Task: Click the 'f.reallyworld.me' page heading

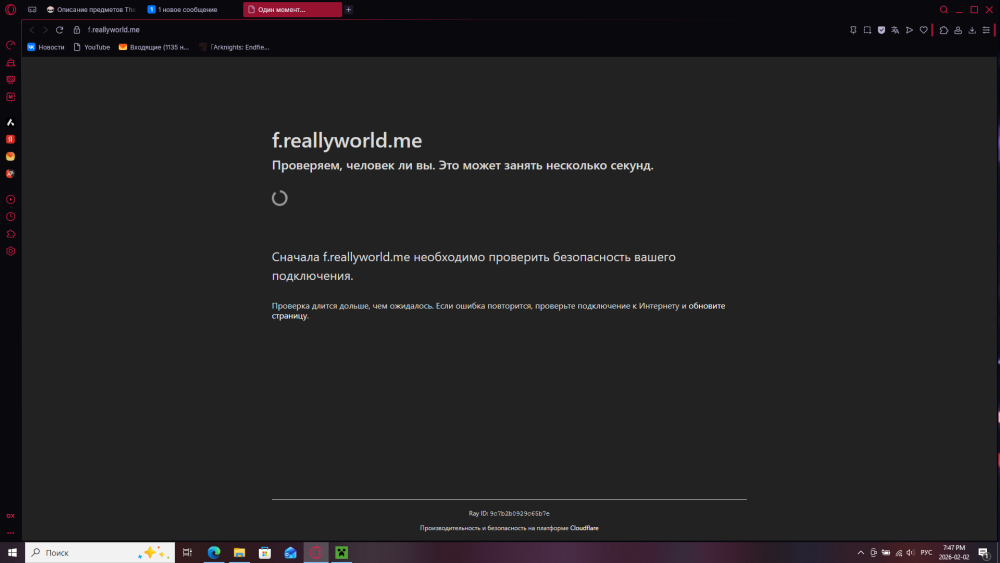Action: click(347, 140)
